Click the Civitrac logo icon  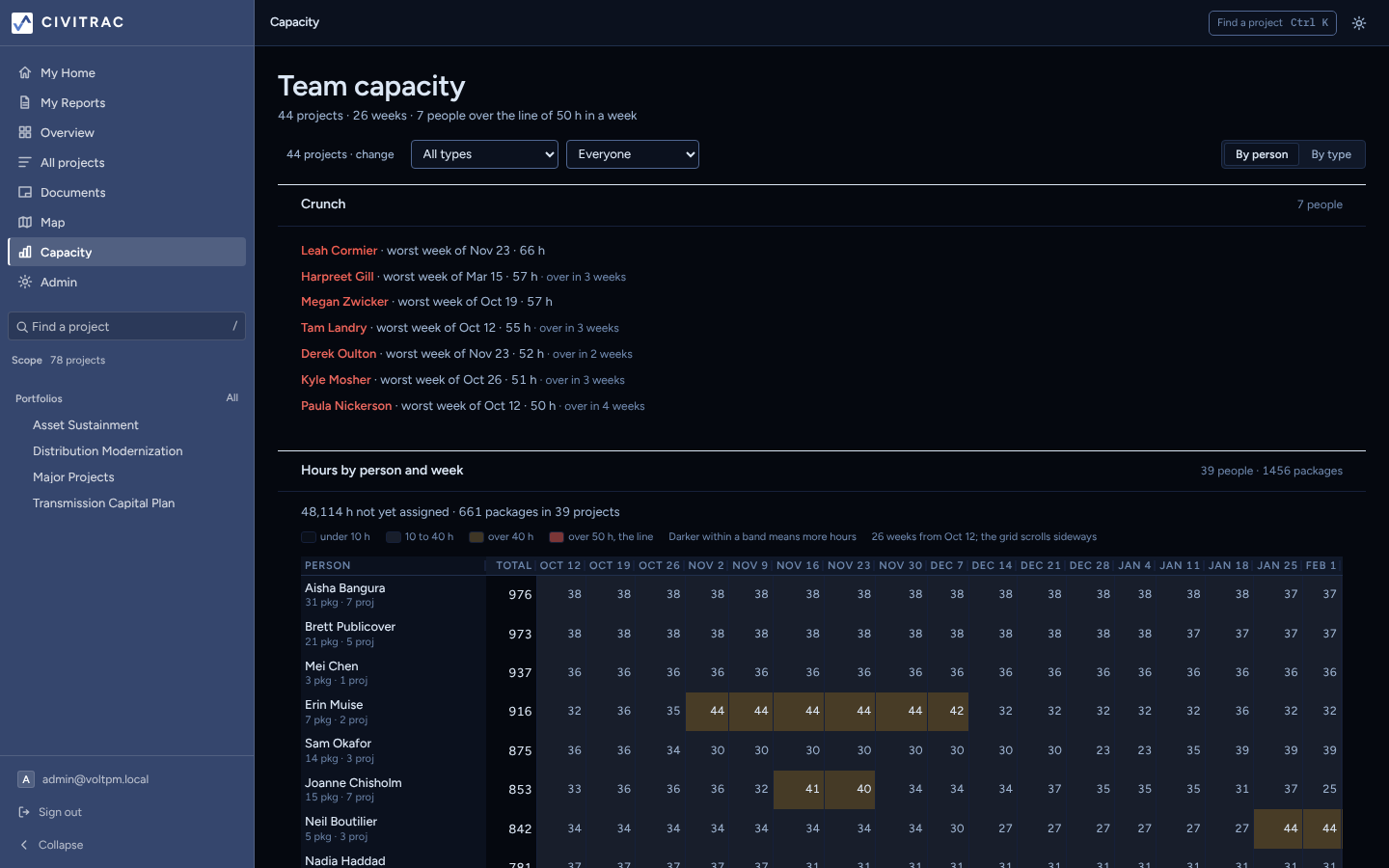[22, 22]
